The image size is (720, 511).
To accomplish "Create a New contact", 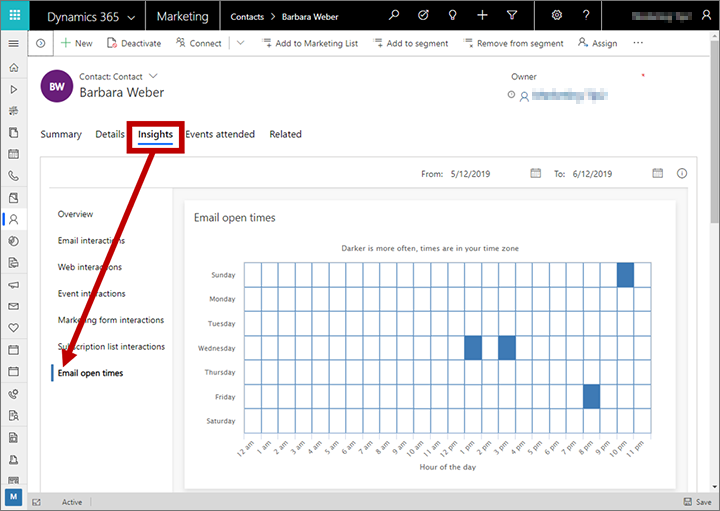I will [77, 43].
